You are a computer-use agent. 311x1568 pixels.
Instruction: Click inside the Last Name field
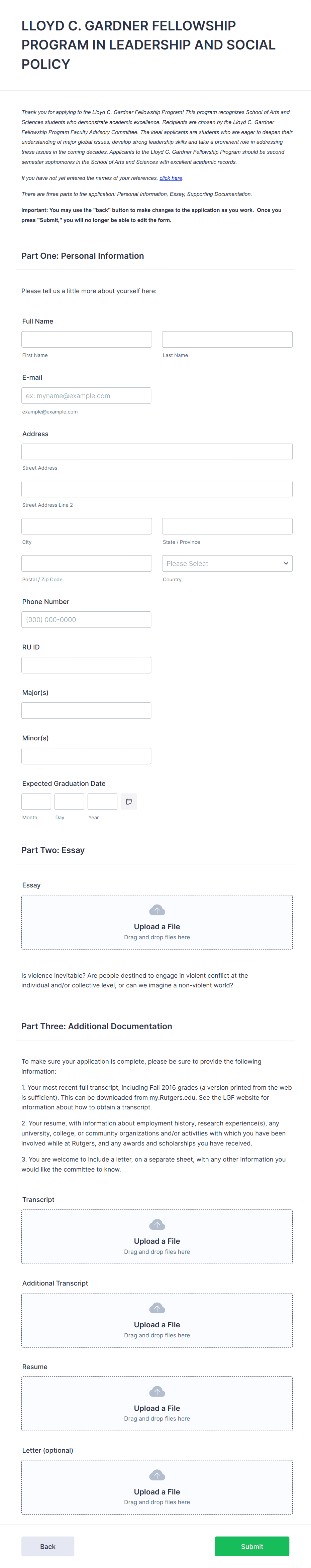pyautogui.click(x=226, y=339)
